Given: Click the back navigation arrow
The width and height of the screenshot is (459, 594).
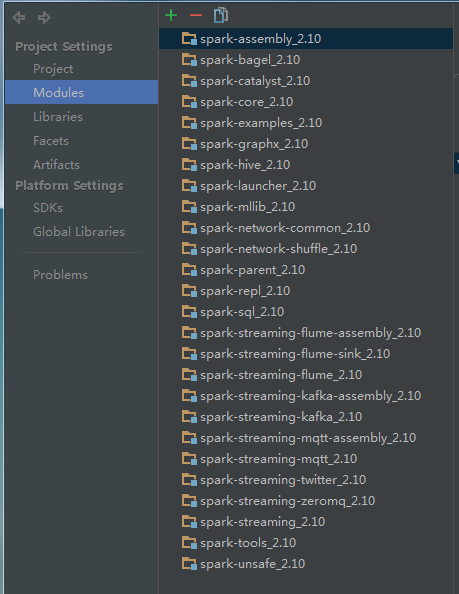Looking at the screenshot, I should (19, 17).
